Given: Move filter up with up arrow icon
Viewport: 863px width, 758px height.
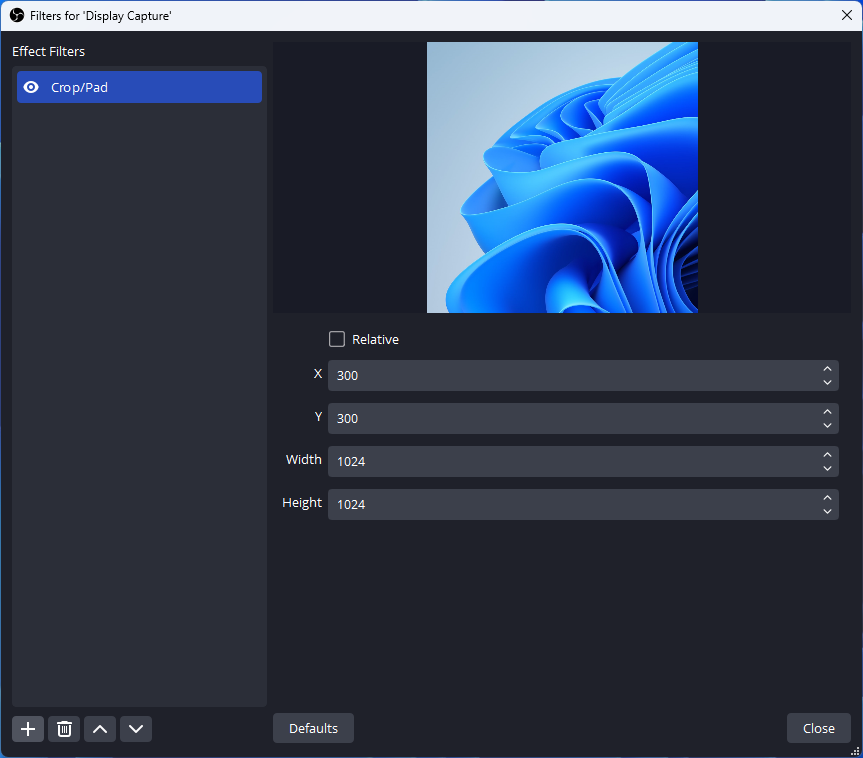Looking at the screenshot, I should pyautogui.click(x=100, y=729).
